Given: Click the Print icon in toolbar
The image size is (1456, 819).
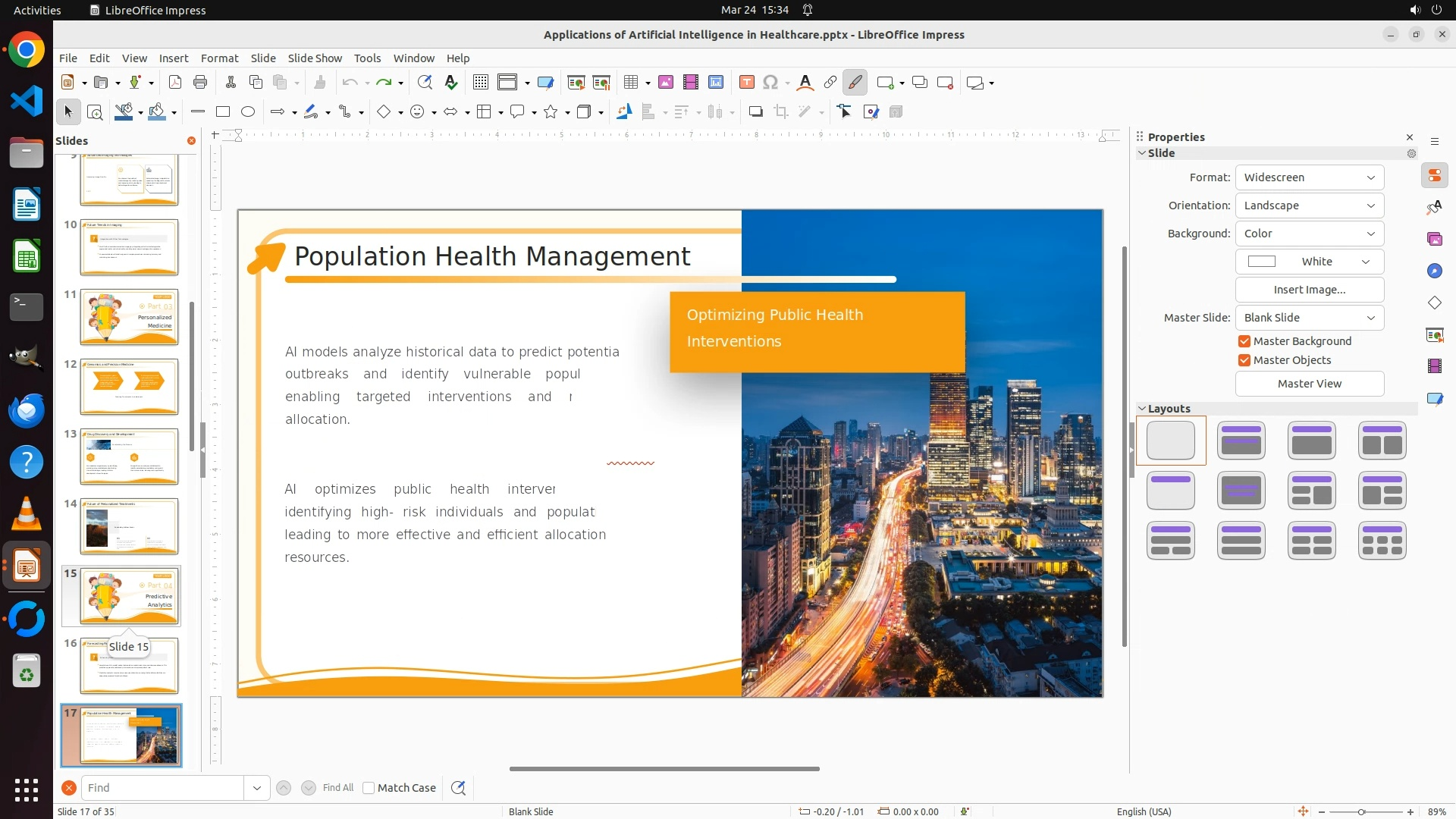Looking at the screenshot, I should pos(200,82).
